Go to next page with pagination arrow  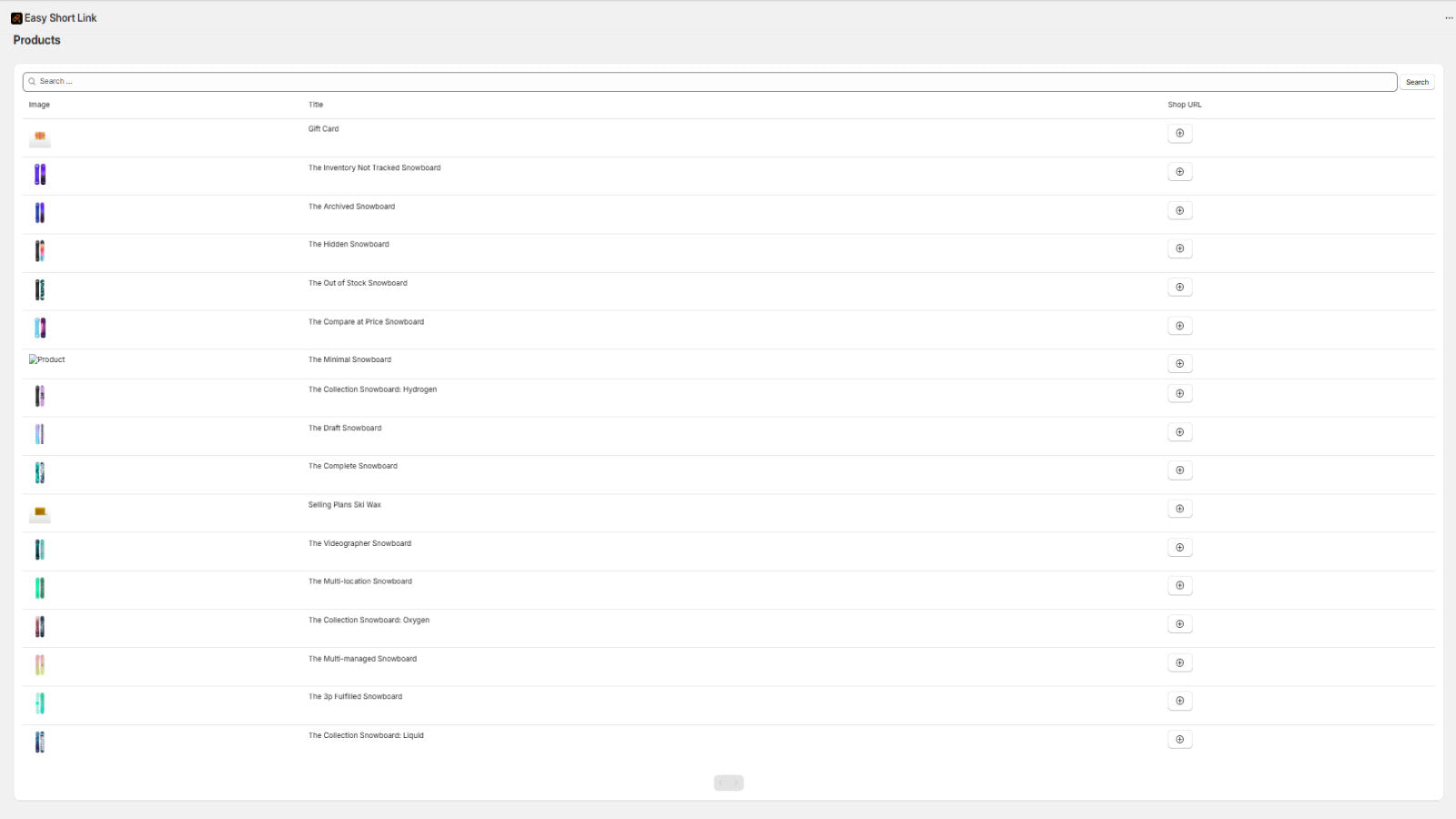[736, 783]
